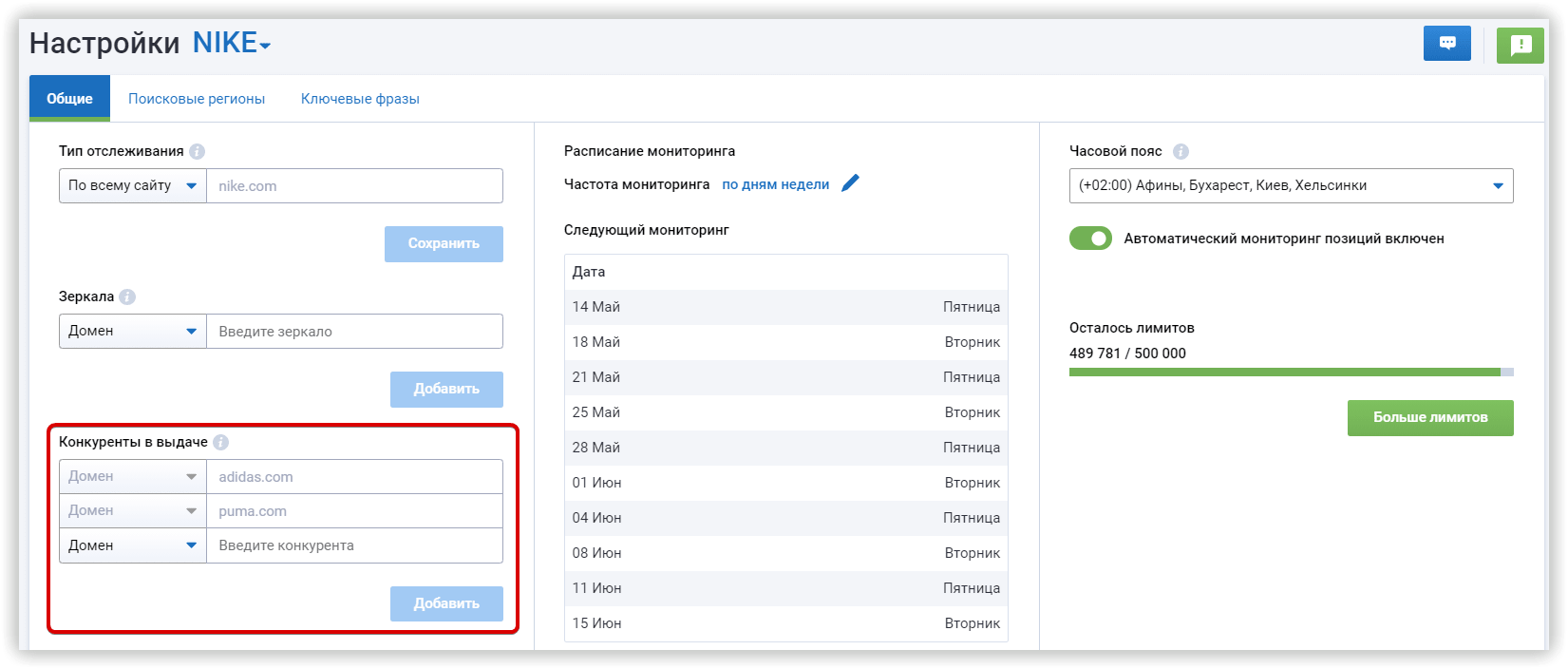
Task: Switch to the Общие tab
Action: point(69,99)
